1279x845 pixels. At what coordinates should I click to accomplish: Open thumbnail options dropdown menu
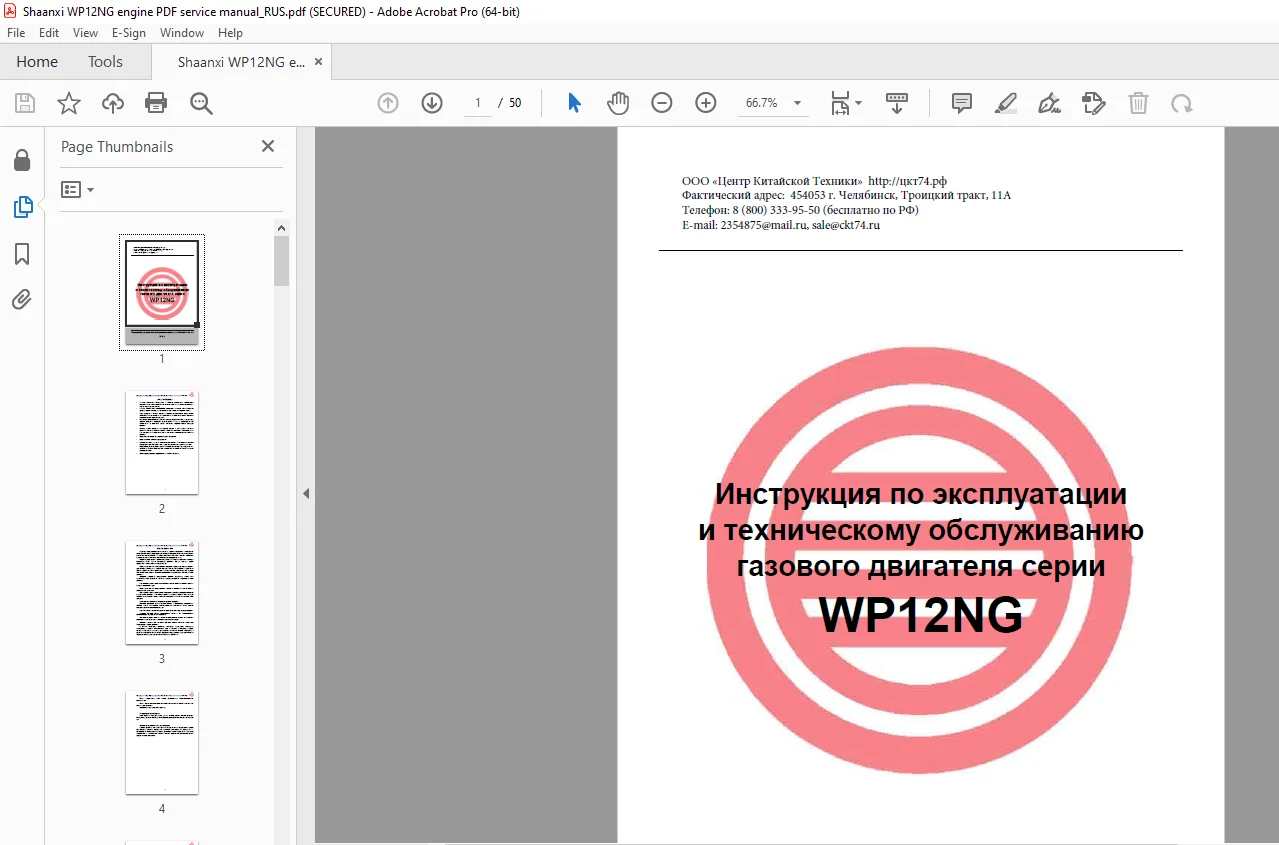[x=78, y=189]
